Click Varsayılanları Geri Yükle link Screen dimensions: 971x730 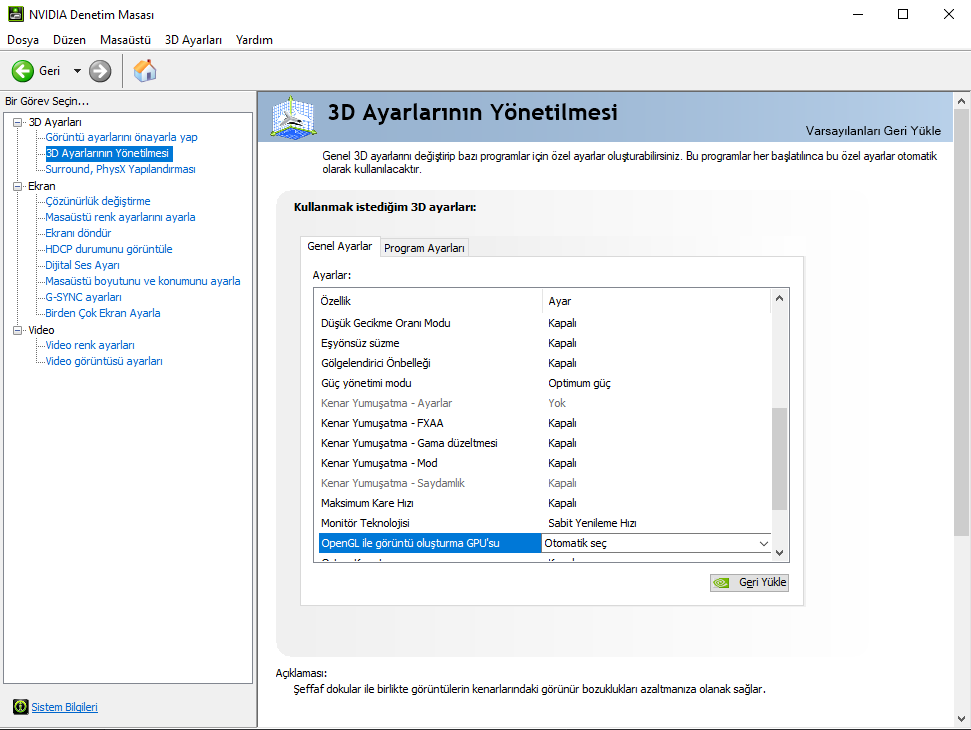873,131
